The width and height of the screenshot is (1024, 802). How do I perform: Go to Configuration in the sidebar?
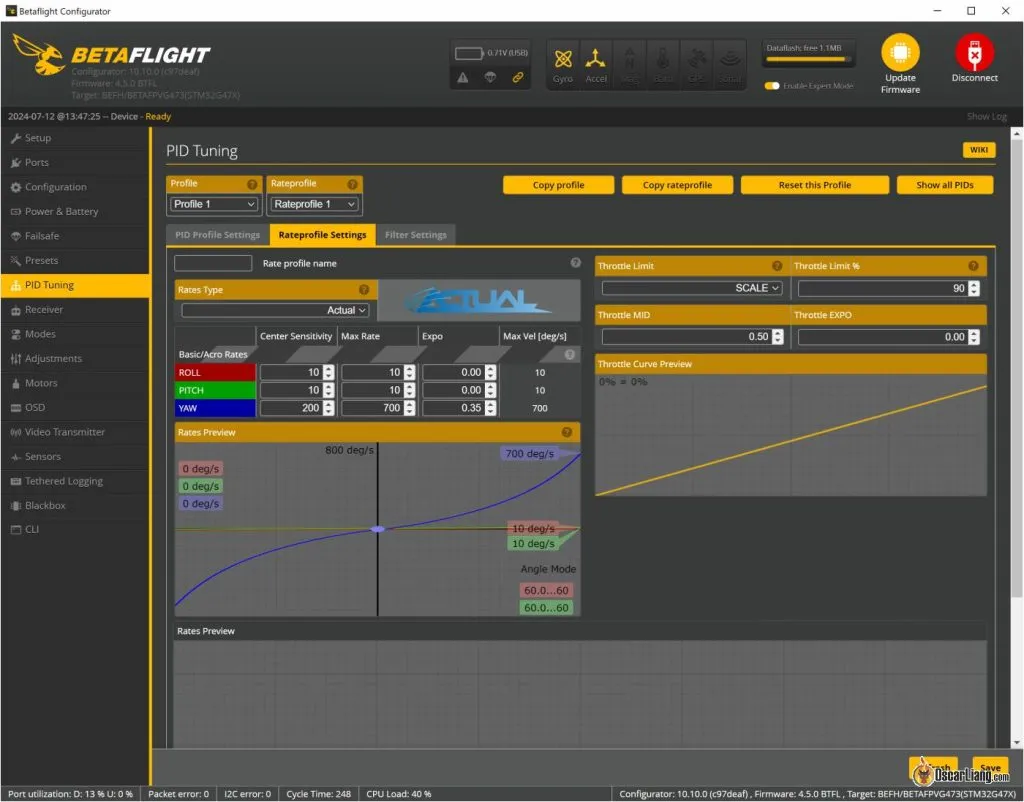point(75,187)
